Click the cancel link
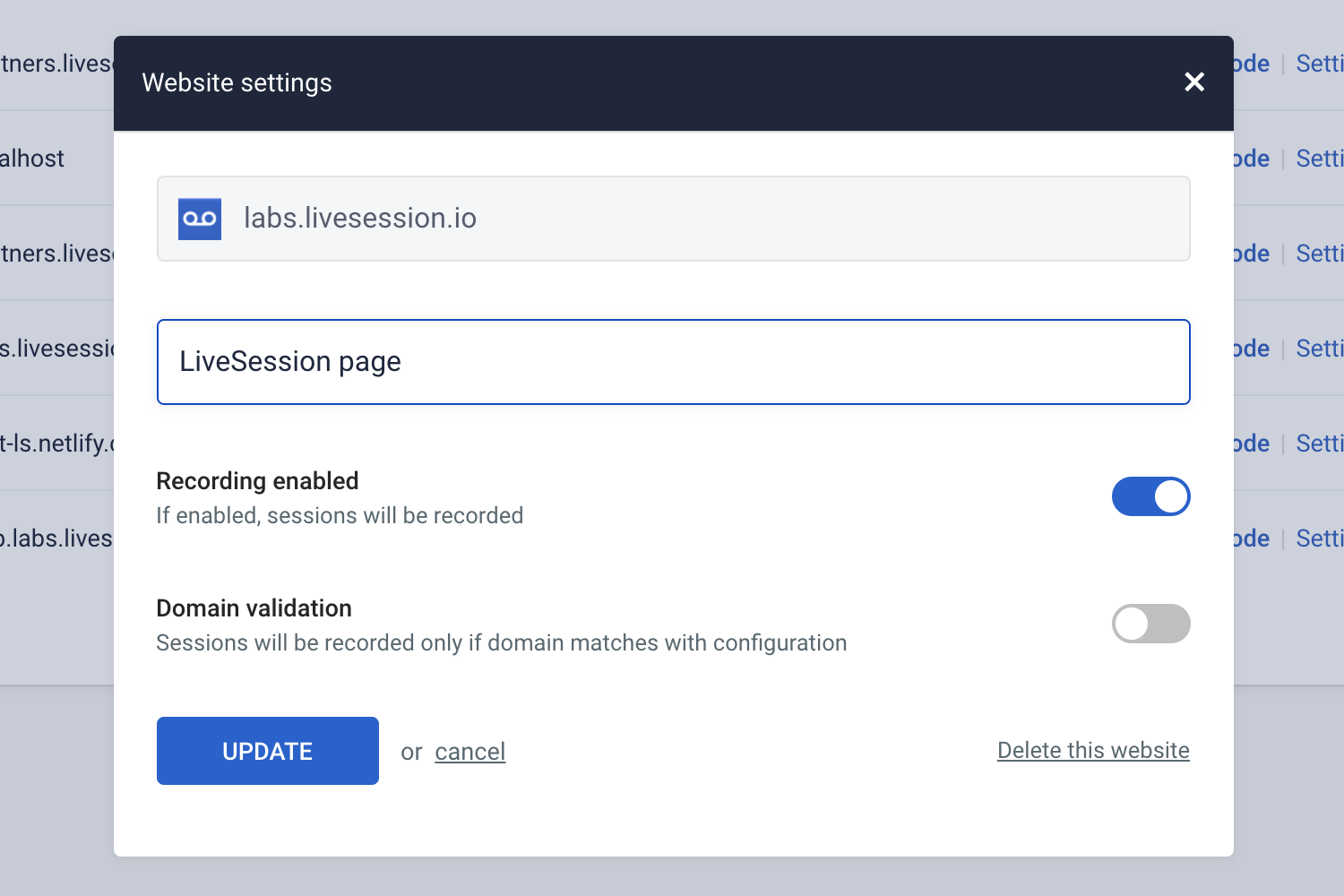The image size is (1344, 896). [x=470, y=752]
